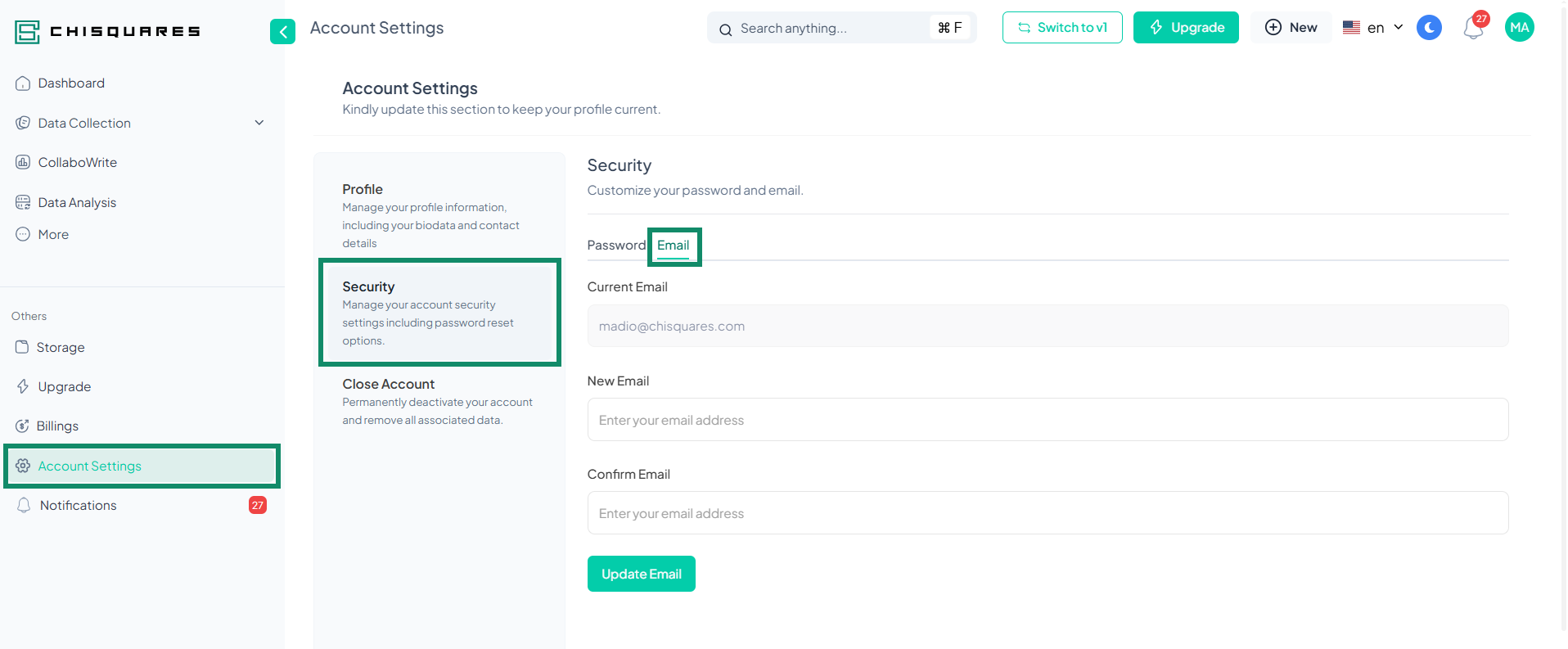
Task: Click the New Email input field
Action: click(1048, 420)
